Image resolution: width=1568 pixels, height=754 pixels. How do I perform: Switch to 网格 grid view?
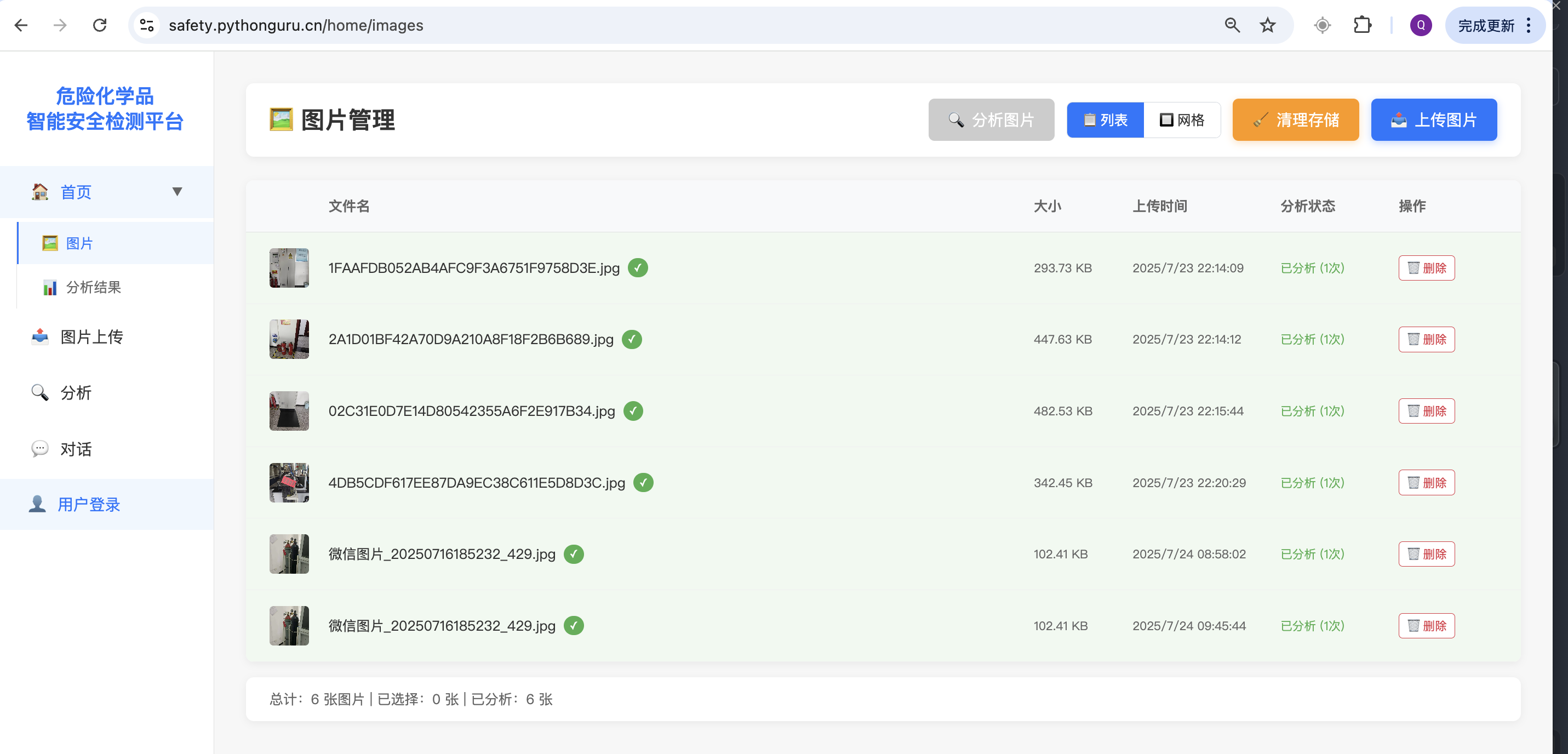1181,120
